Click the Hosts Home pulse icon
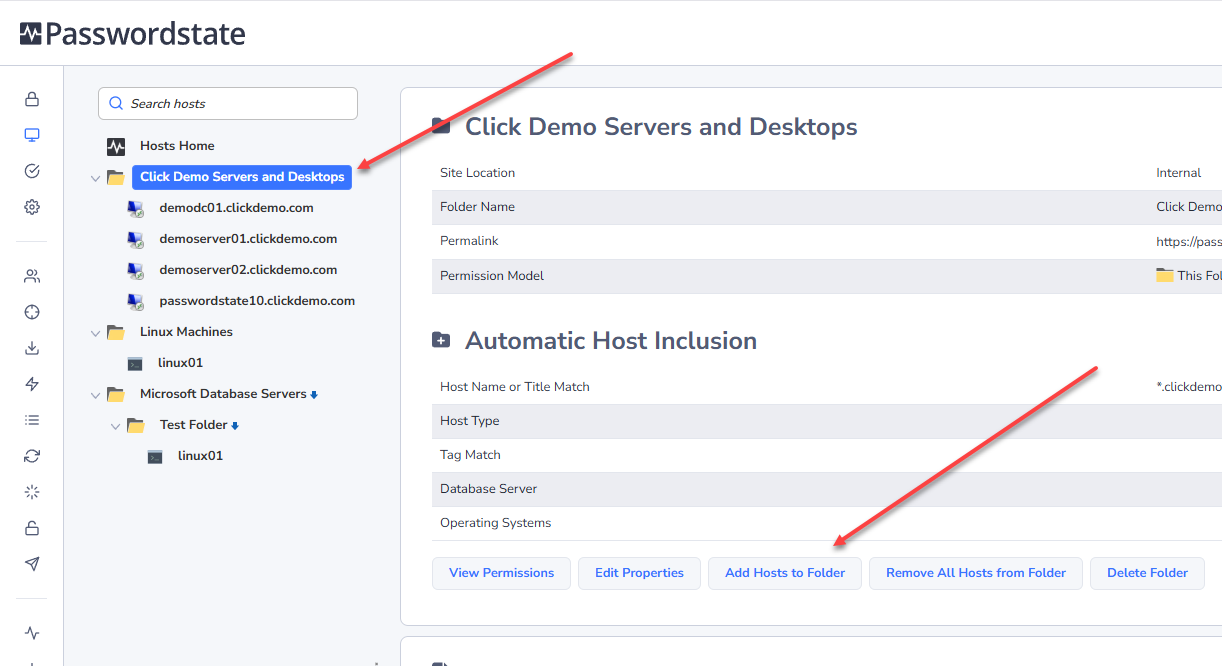This screenshot has width=1222, height=666. coord(116,146)
